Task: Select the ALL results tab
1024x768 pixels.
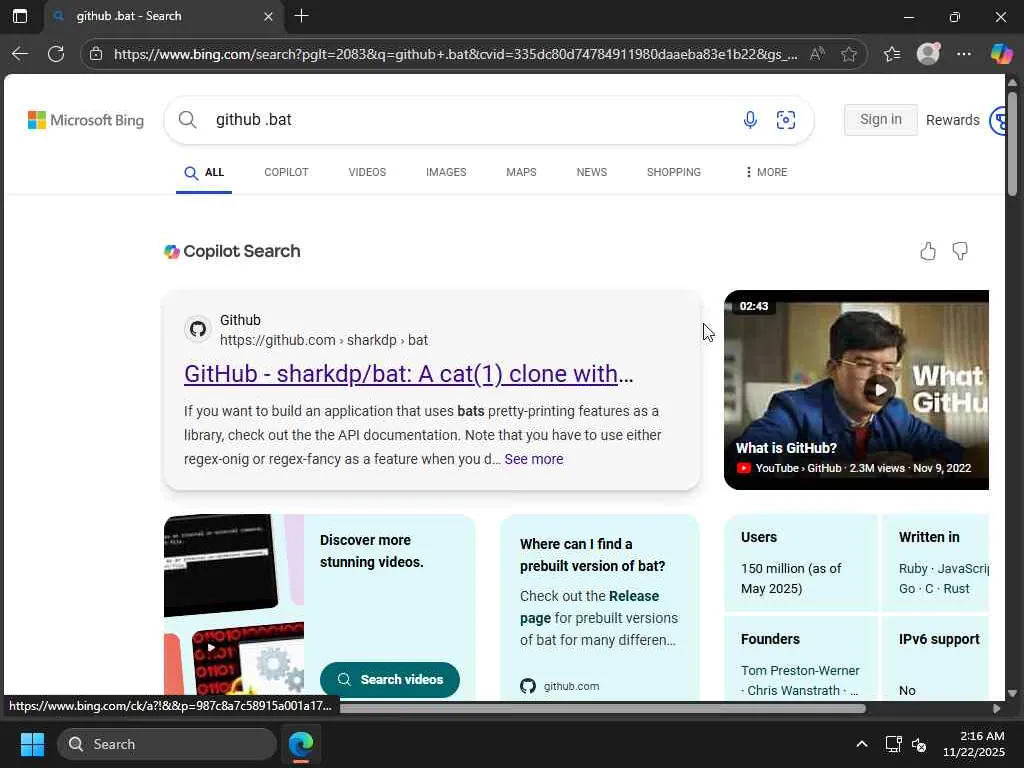Action: point(204,172)
